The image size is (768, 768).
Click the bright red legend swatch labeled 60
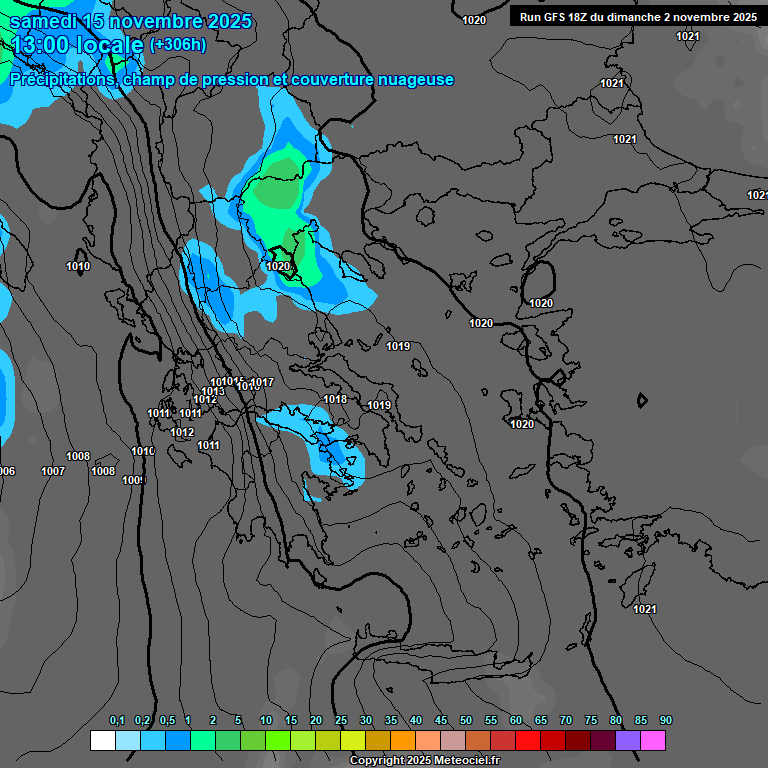click(528, 741)
